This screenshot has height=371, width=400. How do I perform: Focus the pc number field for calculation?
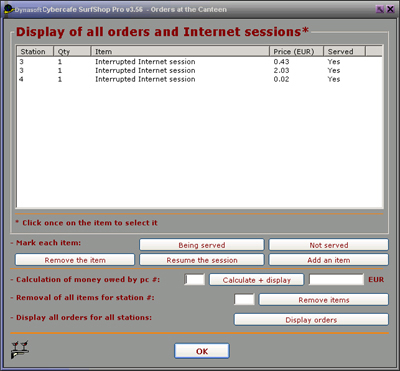(195, 280)
